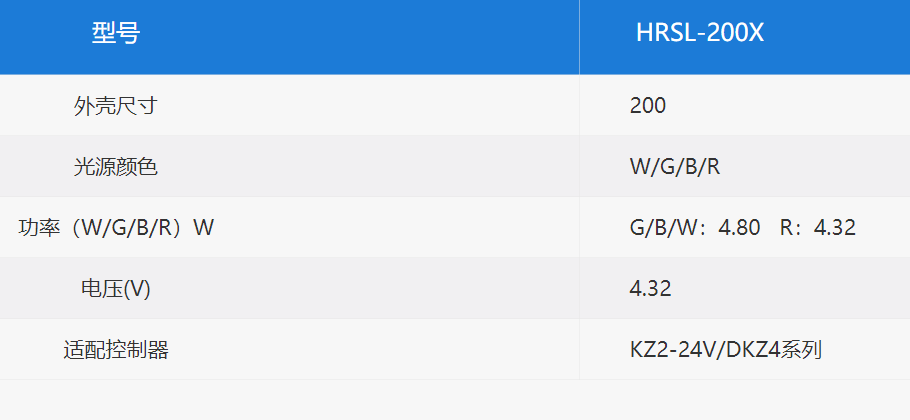
Task: Click the 电压(V) row label
Action: click(x=115, y=289)
